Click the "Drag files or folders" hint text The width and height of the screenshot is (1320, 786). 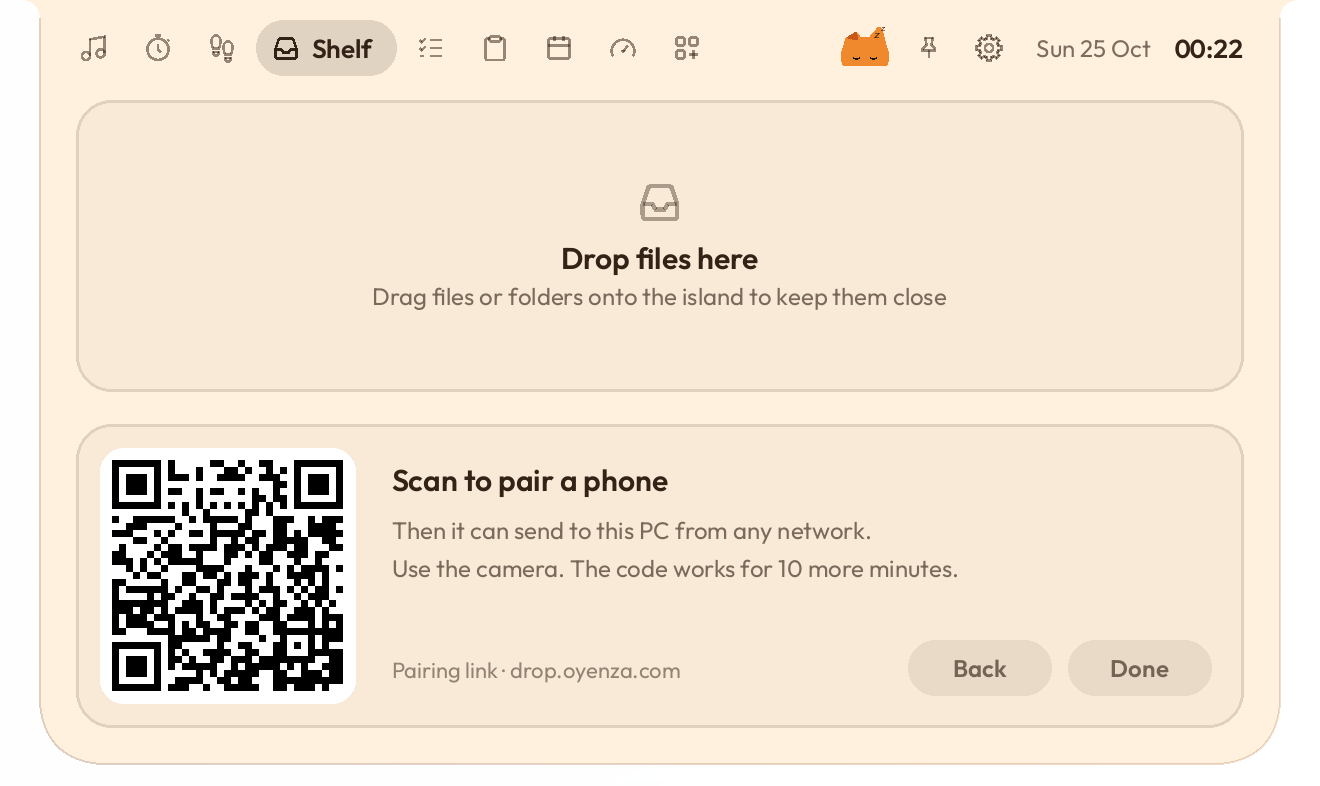click(x=660, y=297)
